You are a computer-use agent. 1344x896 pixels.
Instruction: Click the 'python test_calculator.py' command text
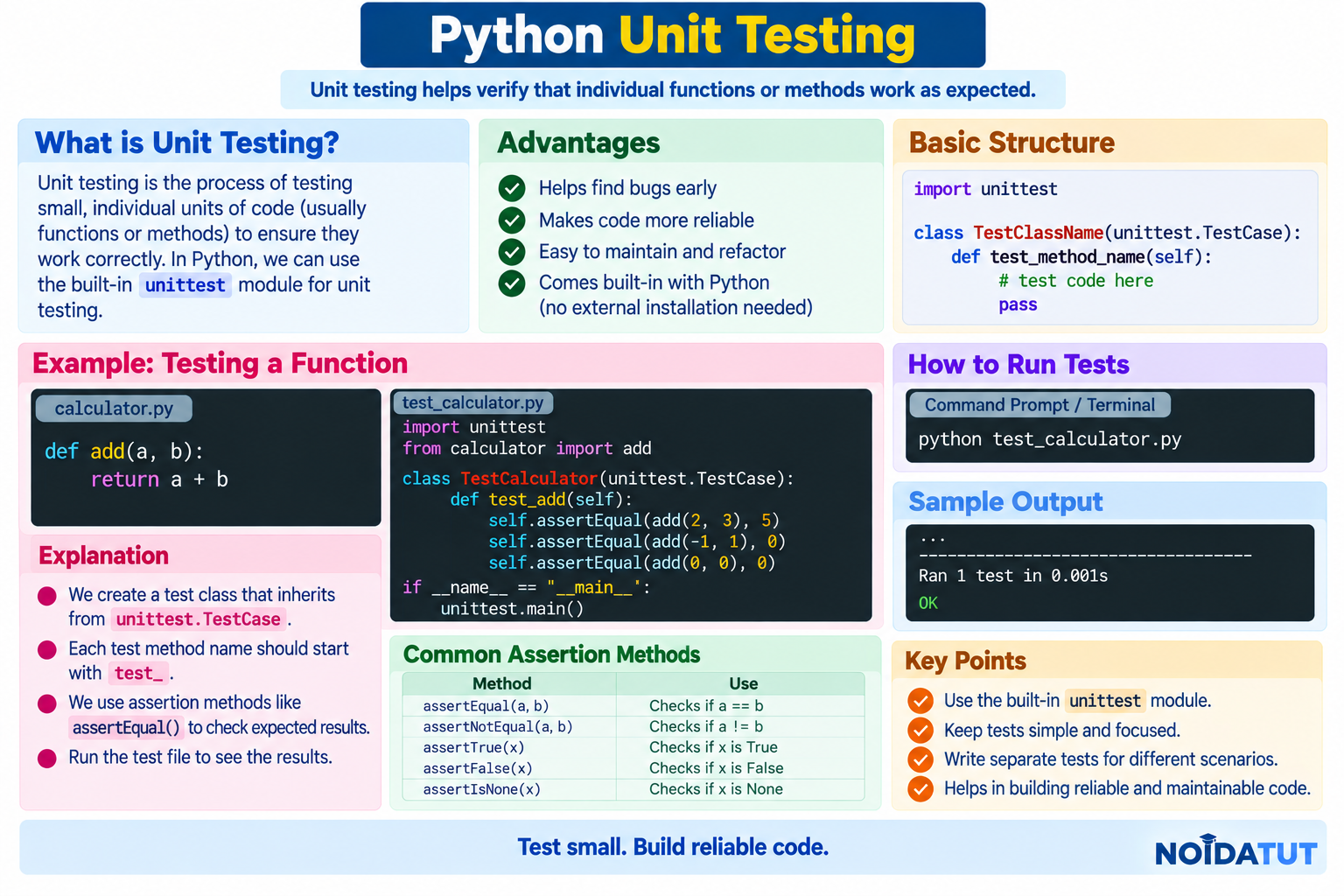click(x=1049, y=439)
